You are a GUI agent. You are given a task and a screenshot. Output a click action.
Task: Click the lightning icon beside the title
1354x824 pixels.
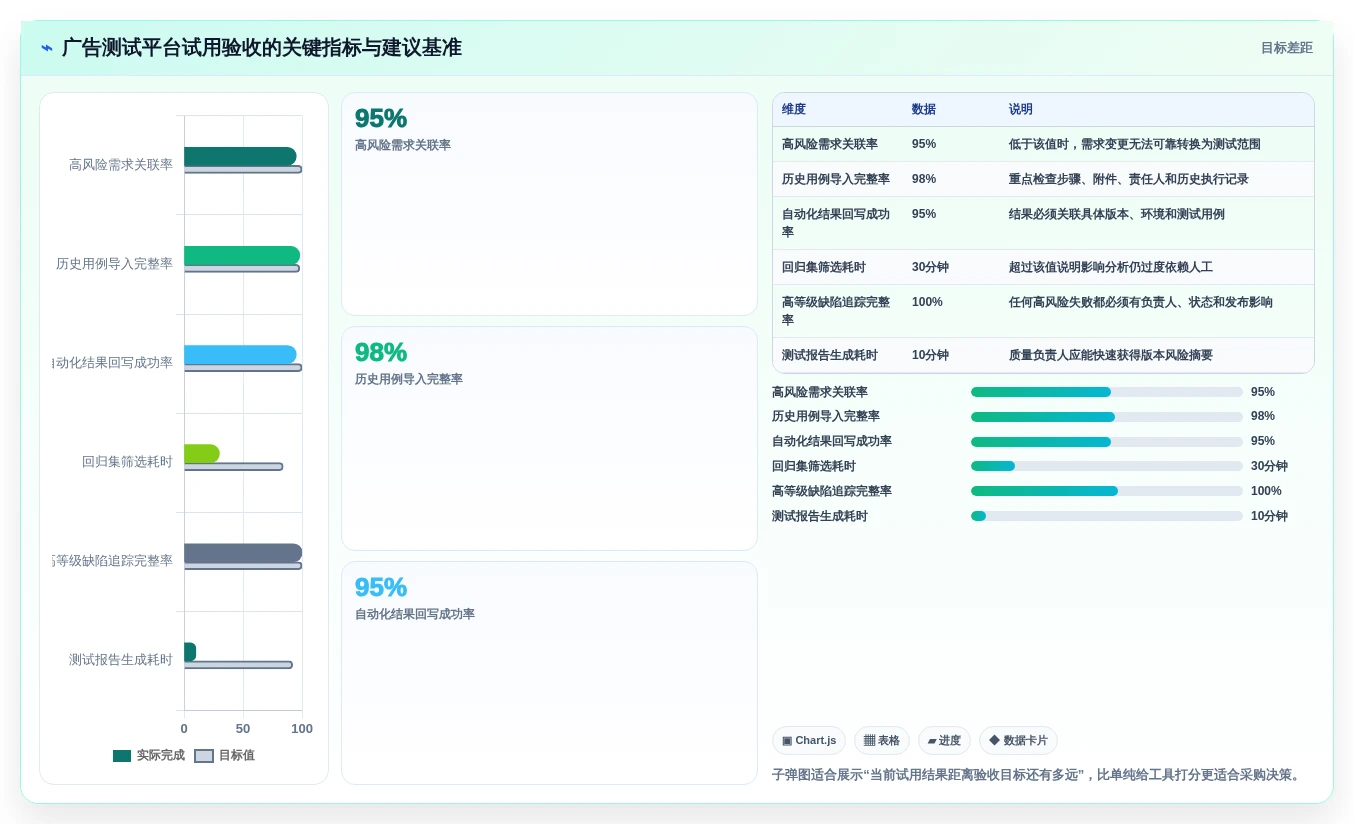(47, 48)
